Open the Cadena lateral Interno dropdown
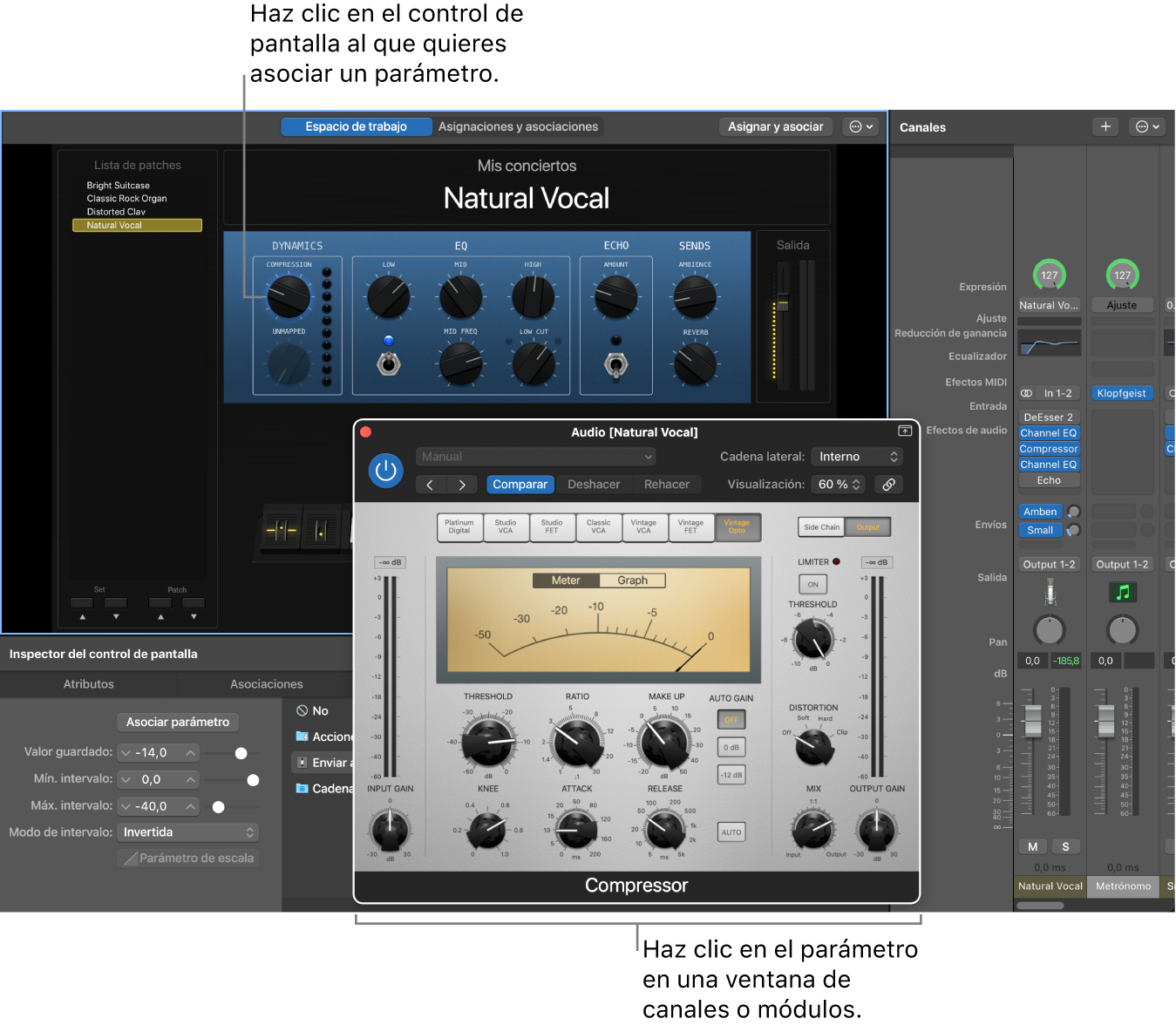 [x=856, y=457]
